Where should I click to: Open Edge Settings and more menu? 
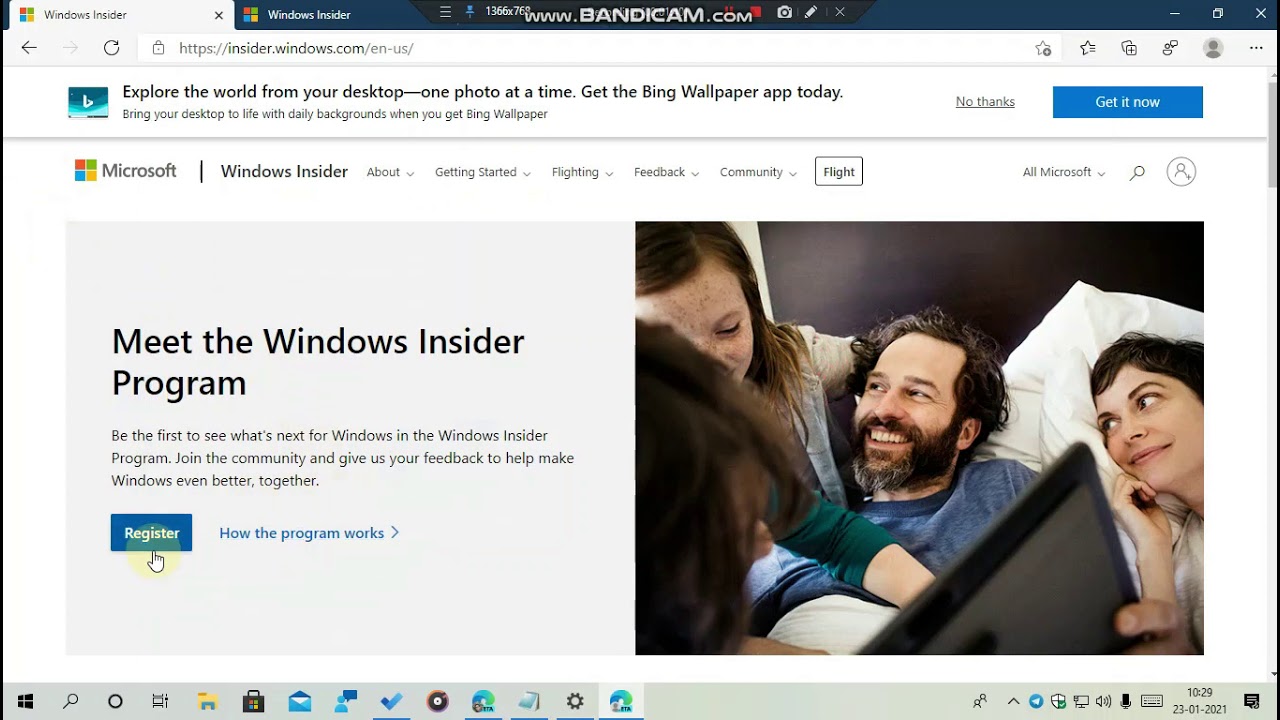(x=1256, y=48)
